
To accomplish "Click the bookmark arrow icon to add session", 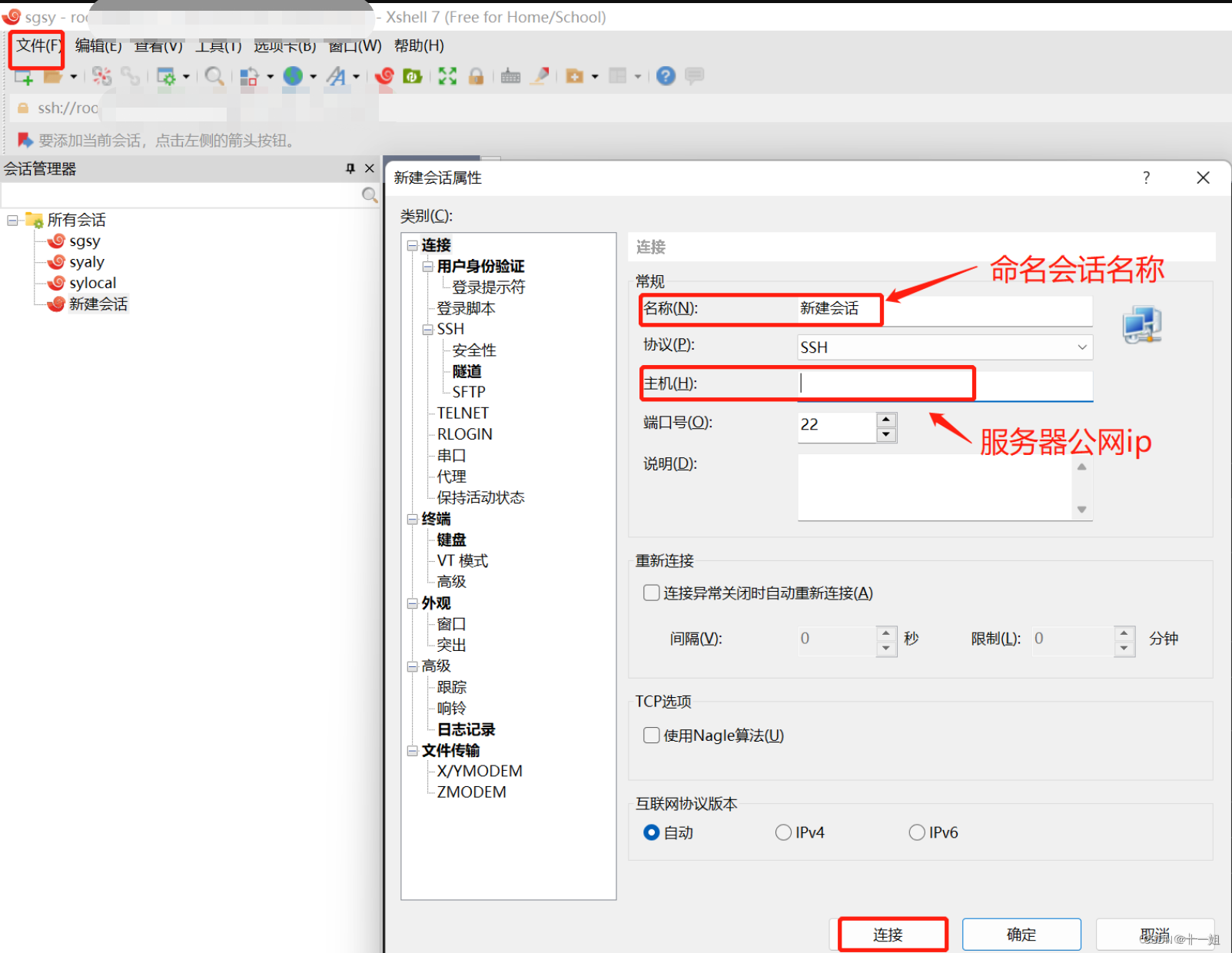I will 25,140.
